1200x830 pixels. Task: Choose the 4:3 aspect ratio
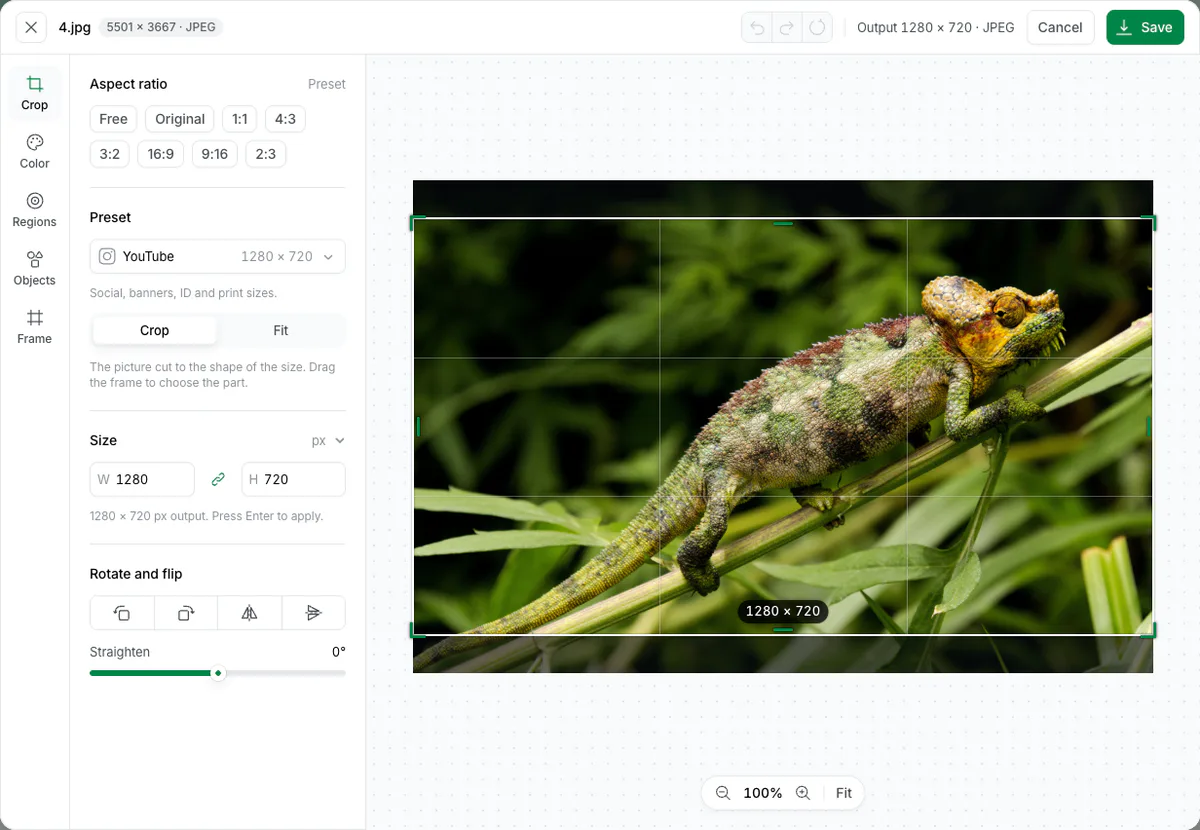coord(285,119)
